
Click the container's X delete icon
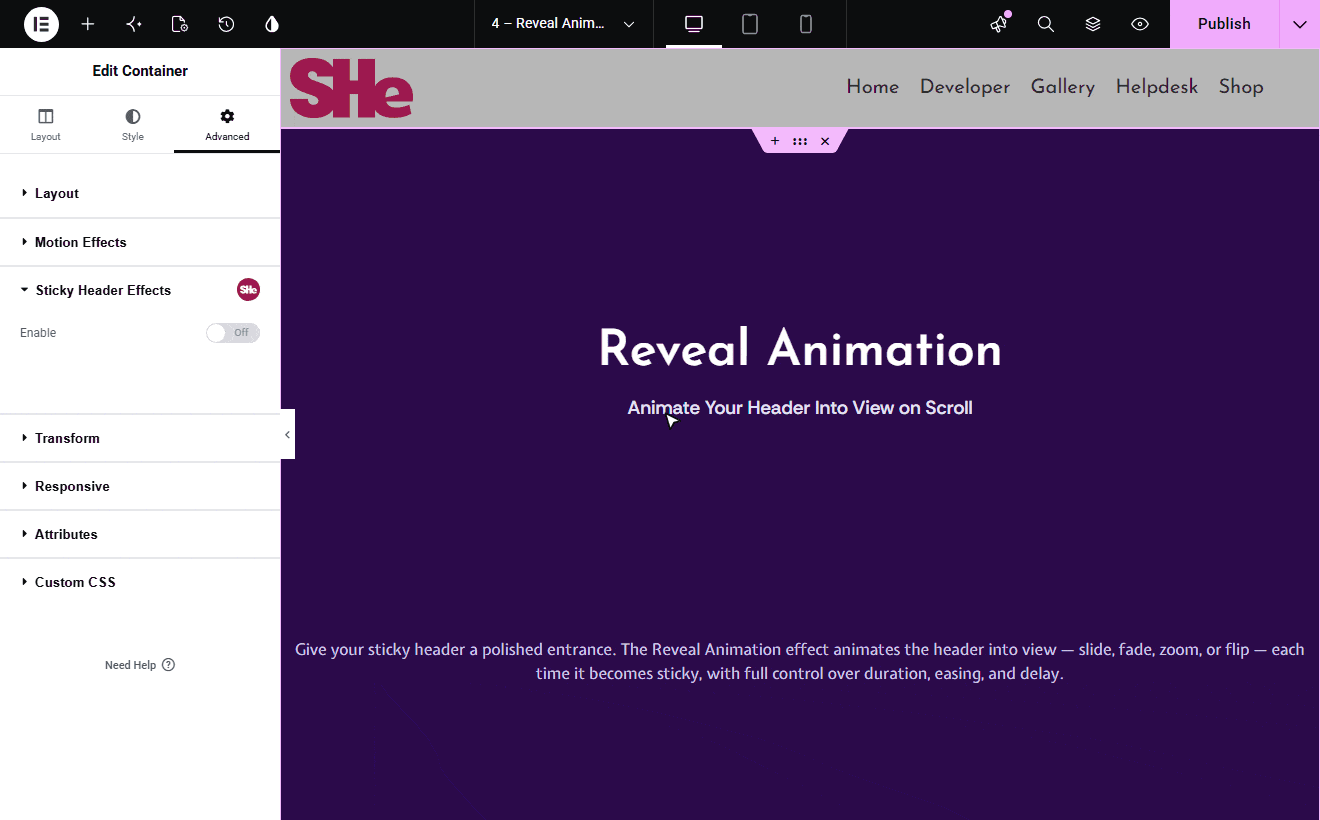pos(825,141)
